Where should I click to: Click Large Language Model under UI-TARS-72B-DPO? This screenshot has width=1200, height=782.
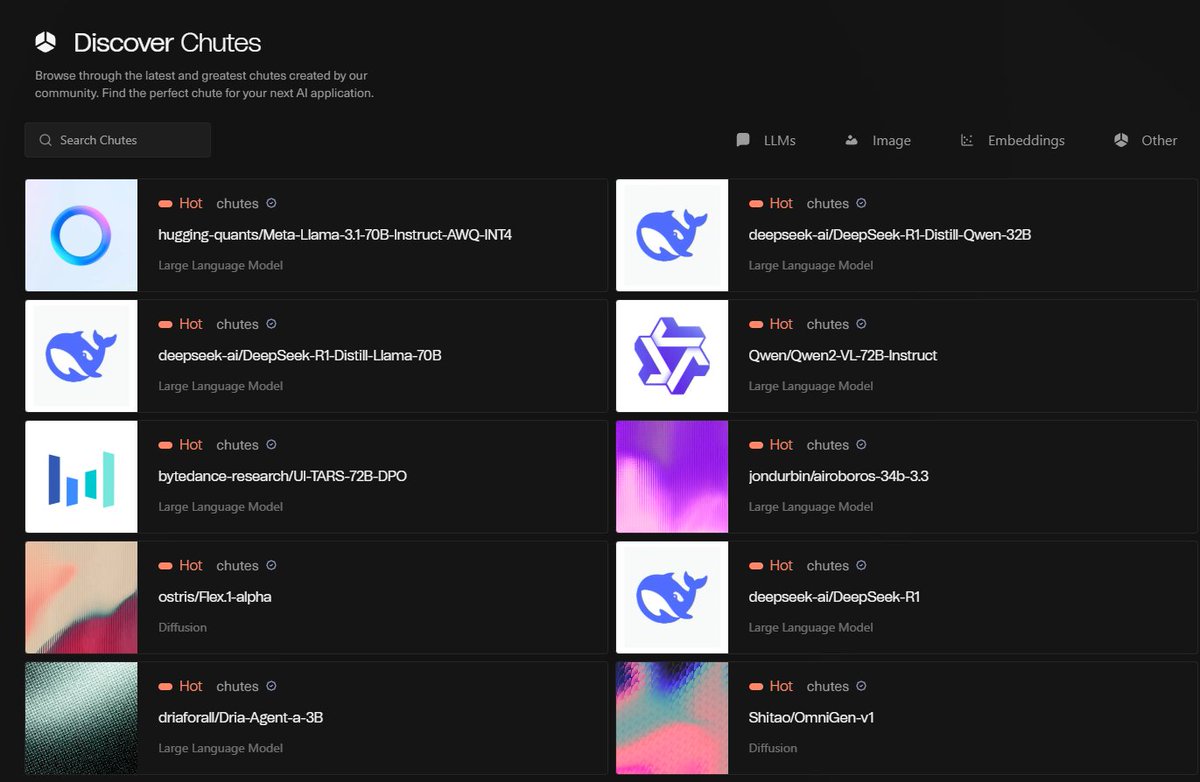tap(220, 507)
